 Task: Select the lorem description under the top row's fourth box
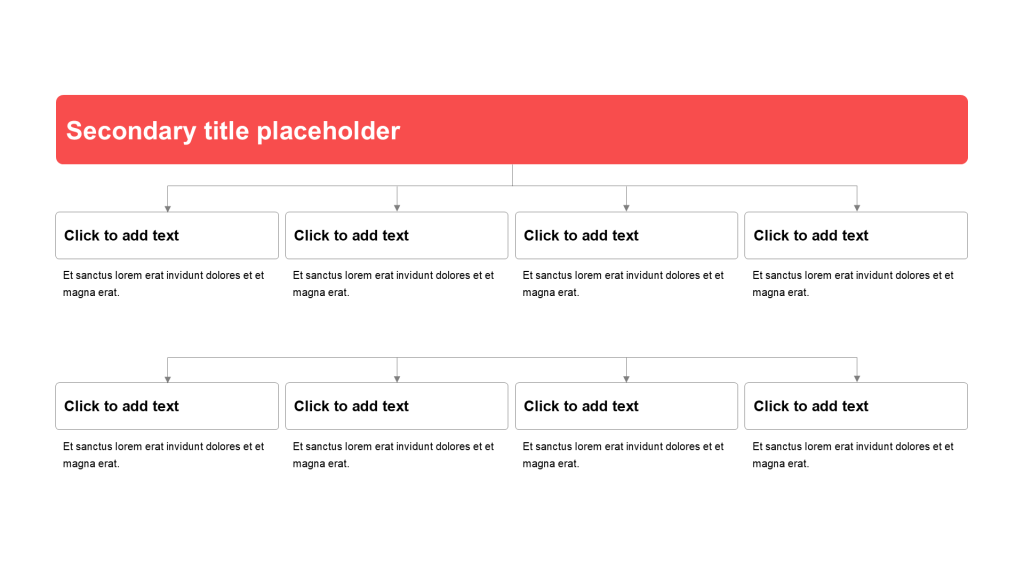[853, 284]
